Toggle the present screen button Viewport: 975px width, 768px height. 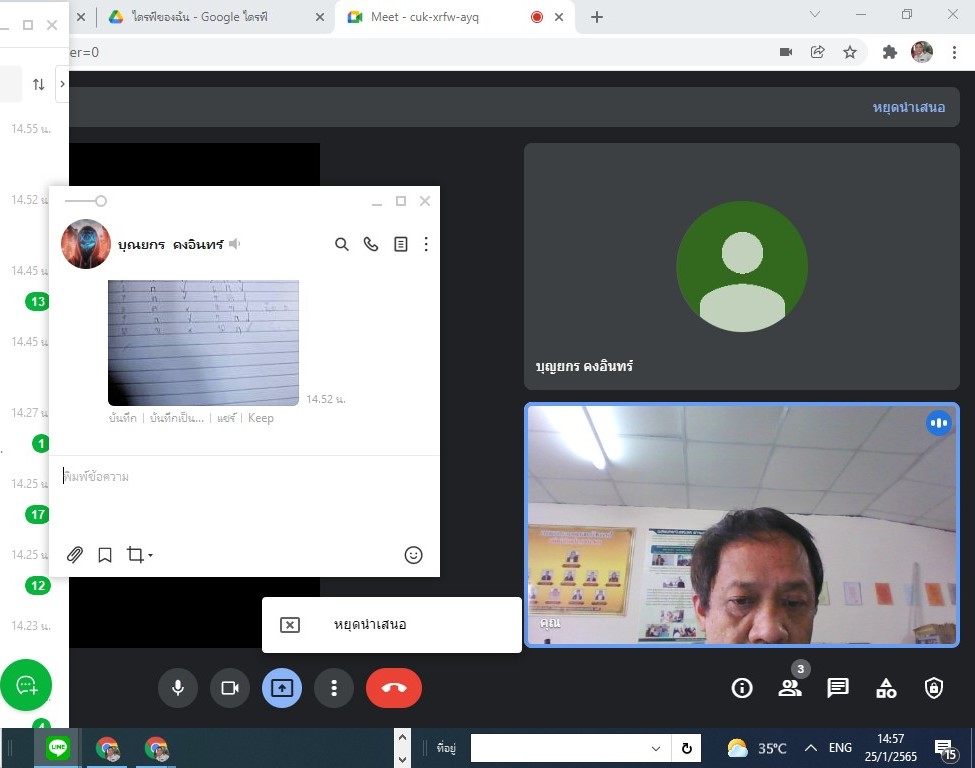[x=282, y=688]
